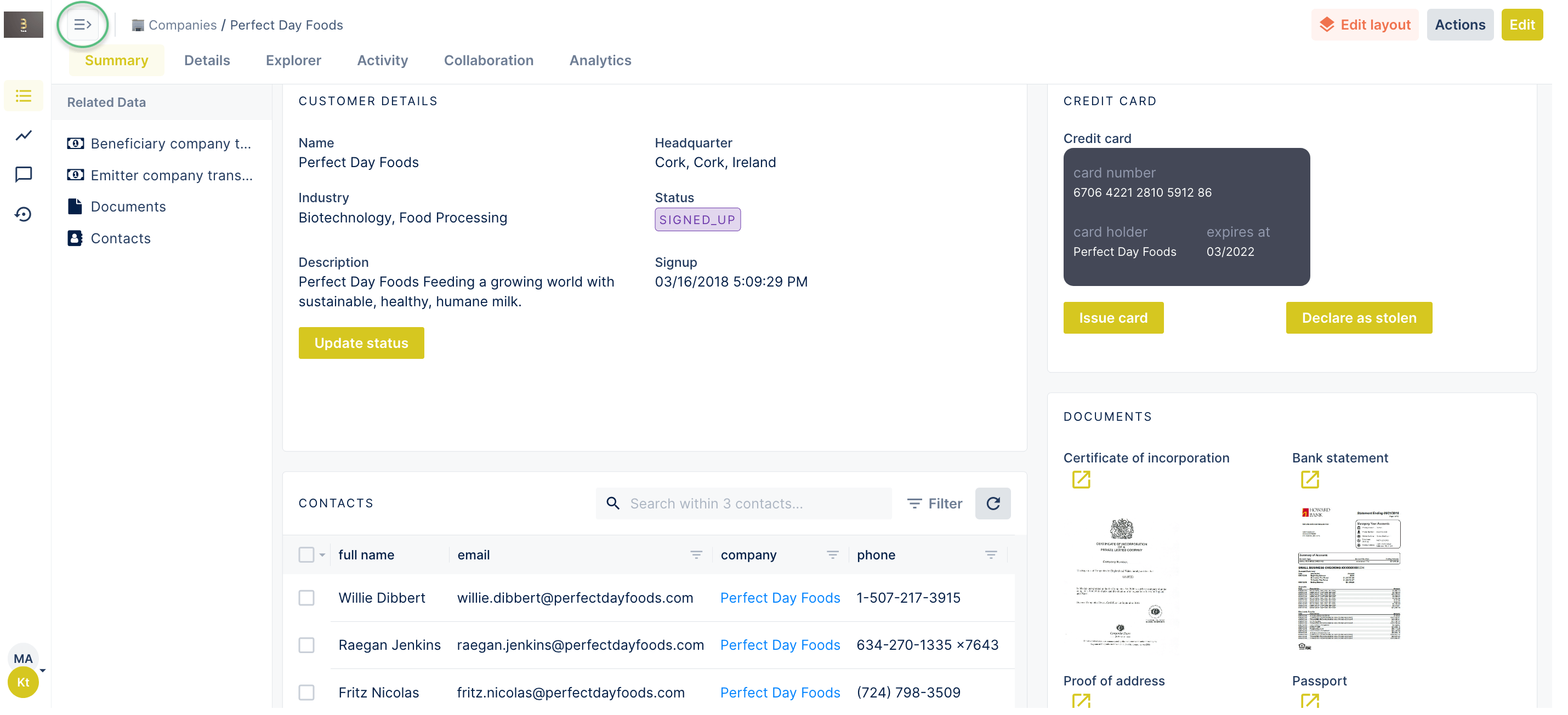Toggle checkbox for Fritz Nicolas contact
The width and height of the screenshot is (1568, 715).
tap(307, 692)
